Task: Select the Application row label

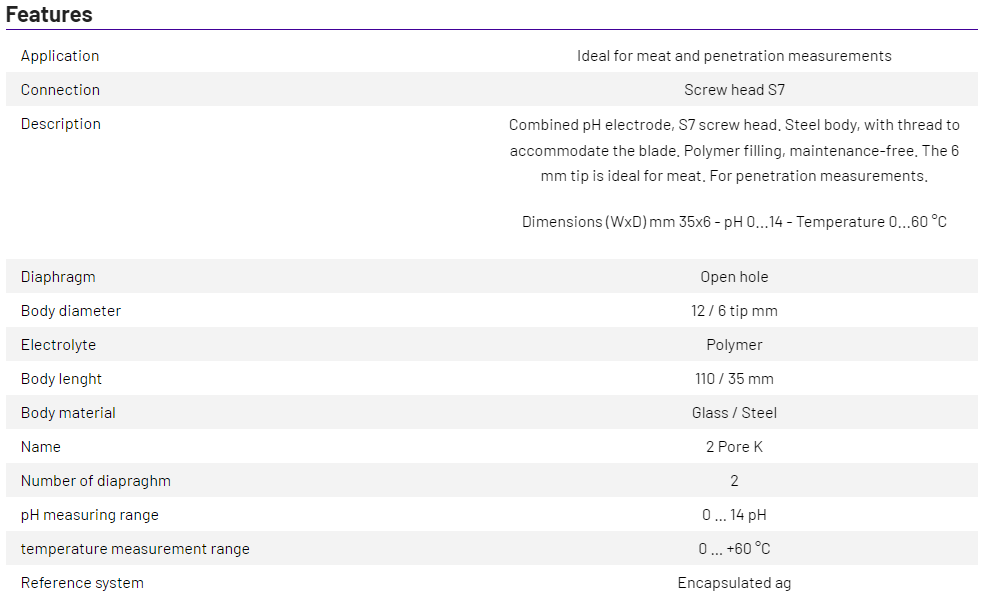Action: click(x=60, y=56)
